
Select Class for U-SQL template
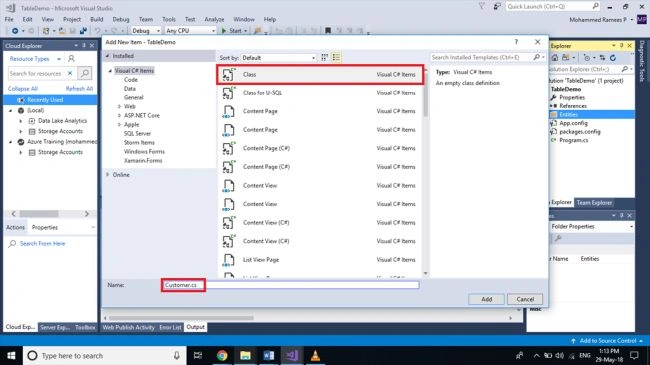click(320, 93)
